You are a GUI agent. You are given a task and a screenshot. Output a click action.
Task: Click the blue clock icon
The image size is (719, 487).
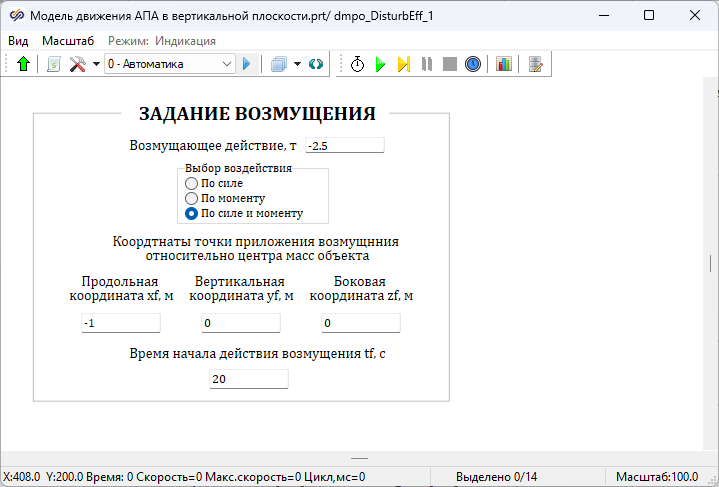coord(473,64)
